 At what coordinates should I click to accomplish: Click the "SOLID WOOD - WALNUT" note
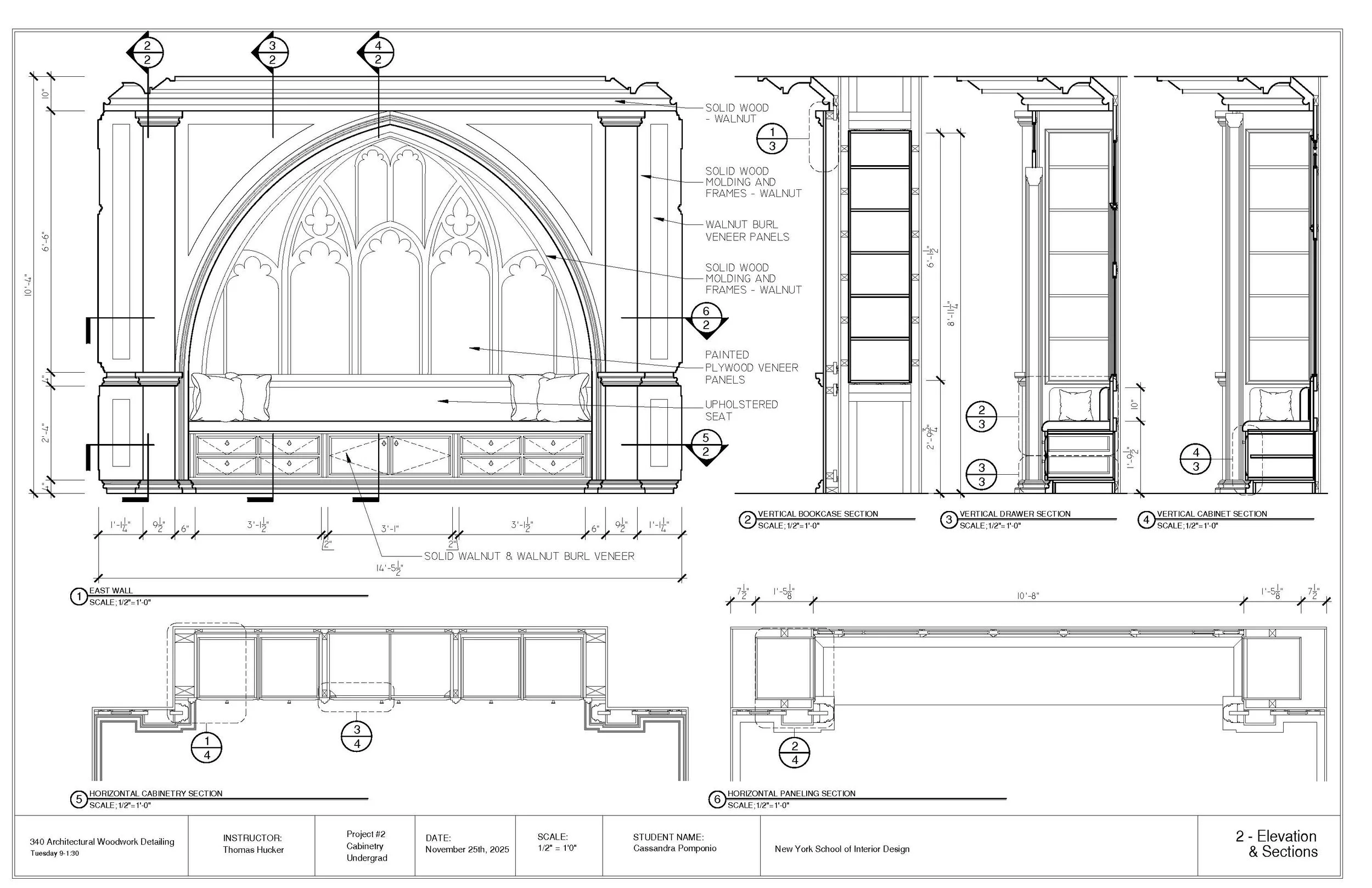[x=736, y=113]
